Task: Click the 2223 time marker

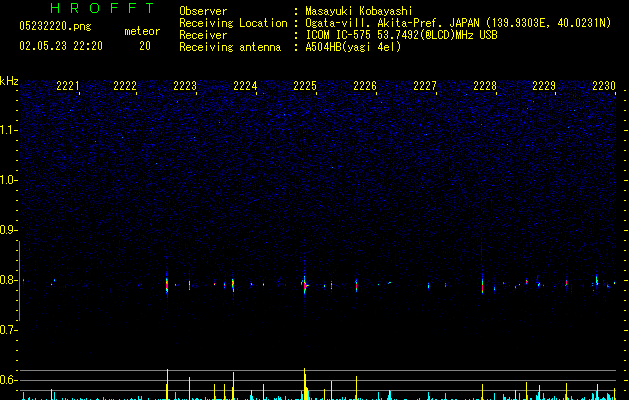Action: (185, 86)
